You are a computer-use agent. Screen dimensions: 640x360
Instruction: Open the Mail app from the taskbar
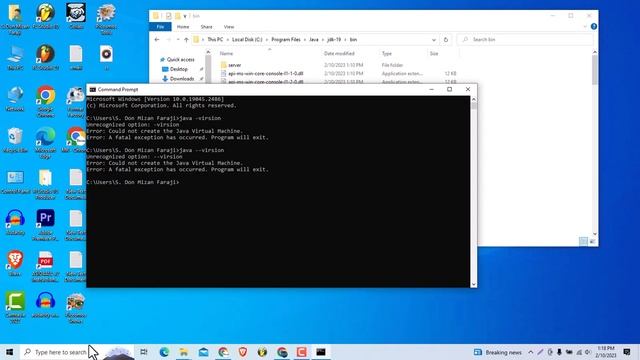point(203,352)
